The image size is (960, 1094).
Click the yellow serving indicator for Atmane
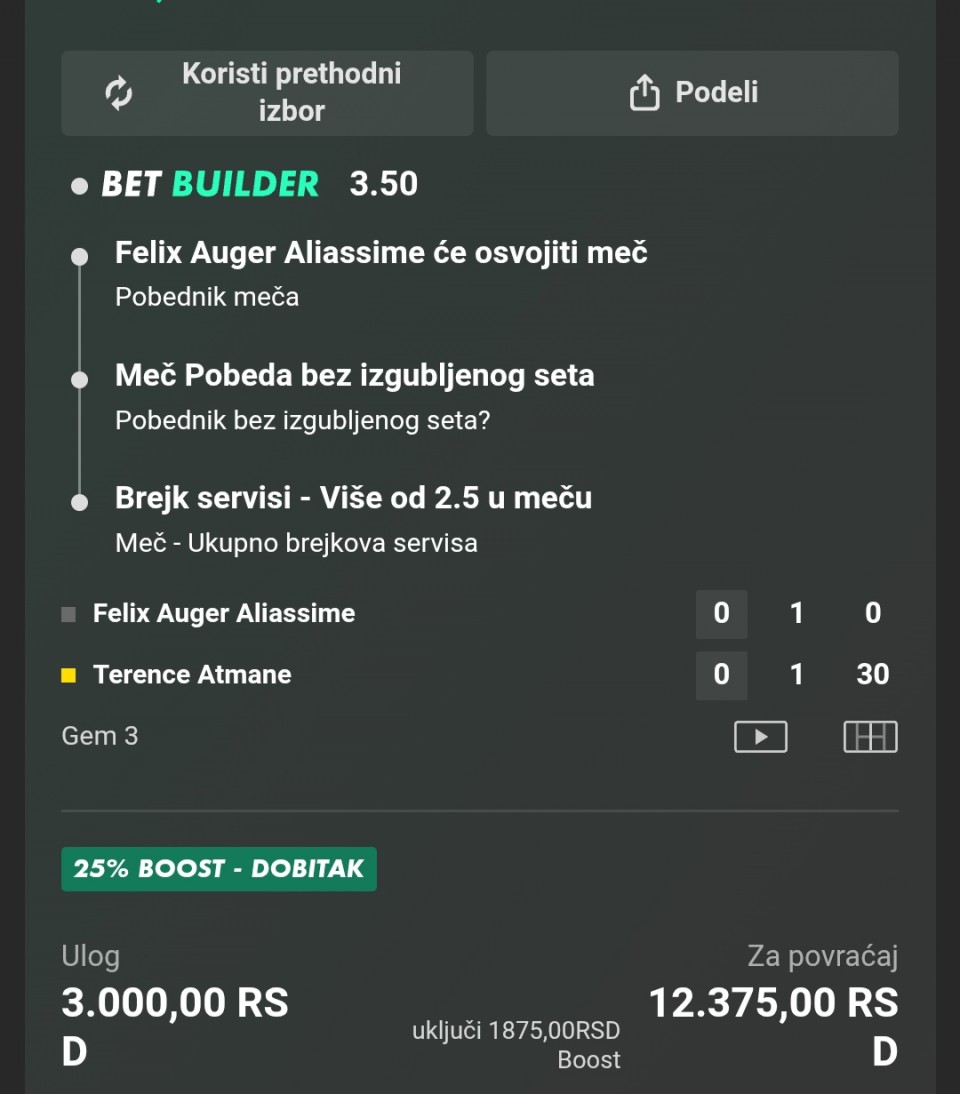[x=69, y=676]
